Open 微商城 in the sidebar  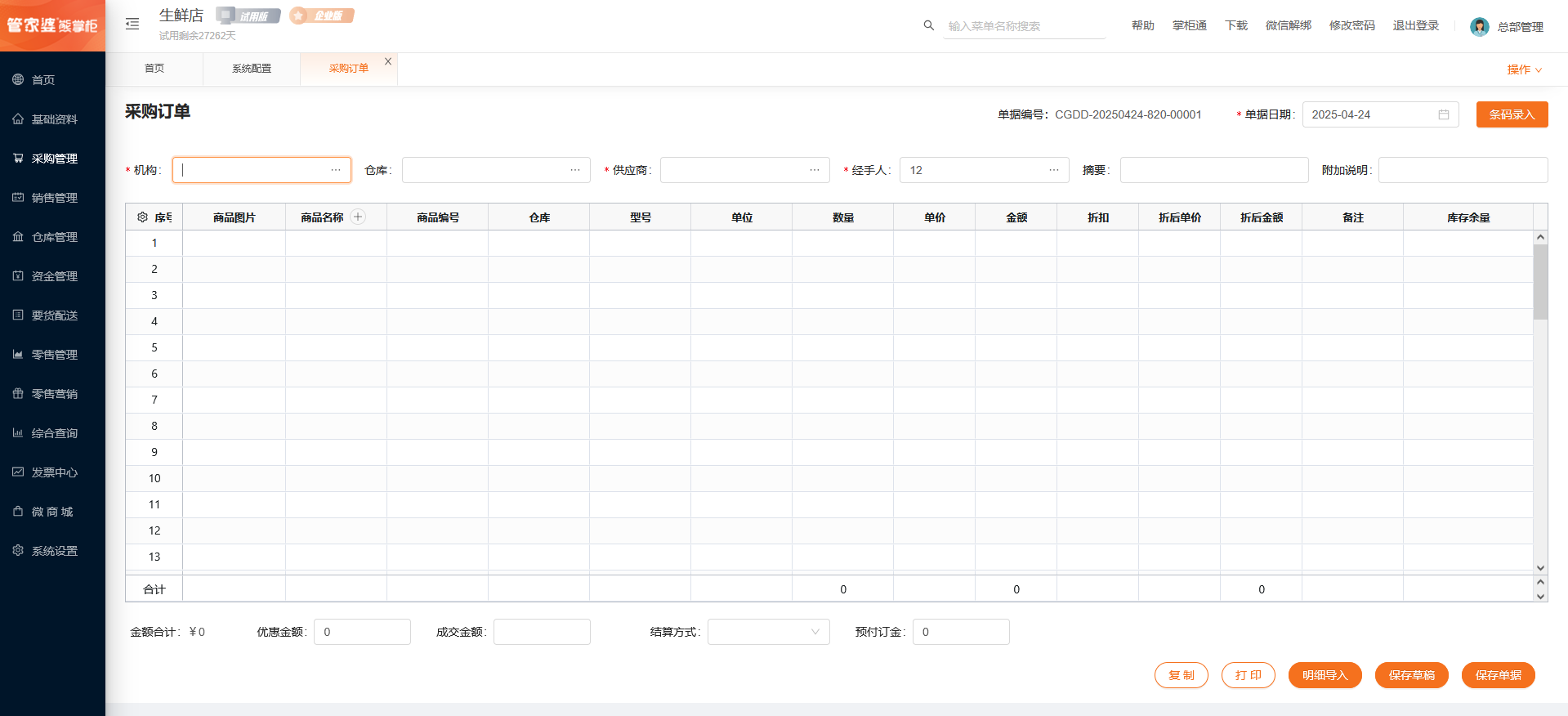click(52, 512)
